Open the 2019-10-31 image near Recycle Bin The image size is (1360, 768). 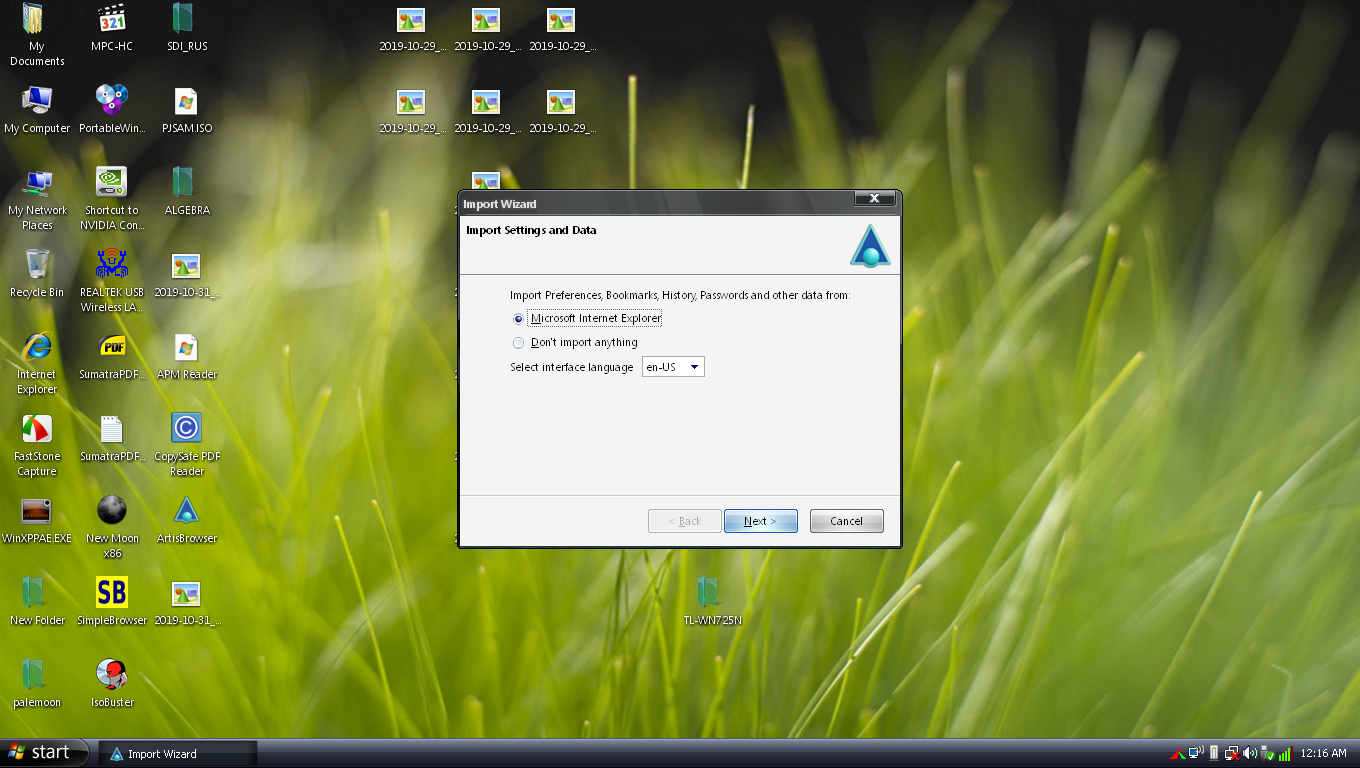point(186,268)
